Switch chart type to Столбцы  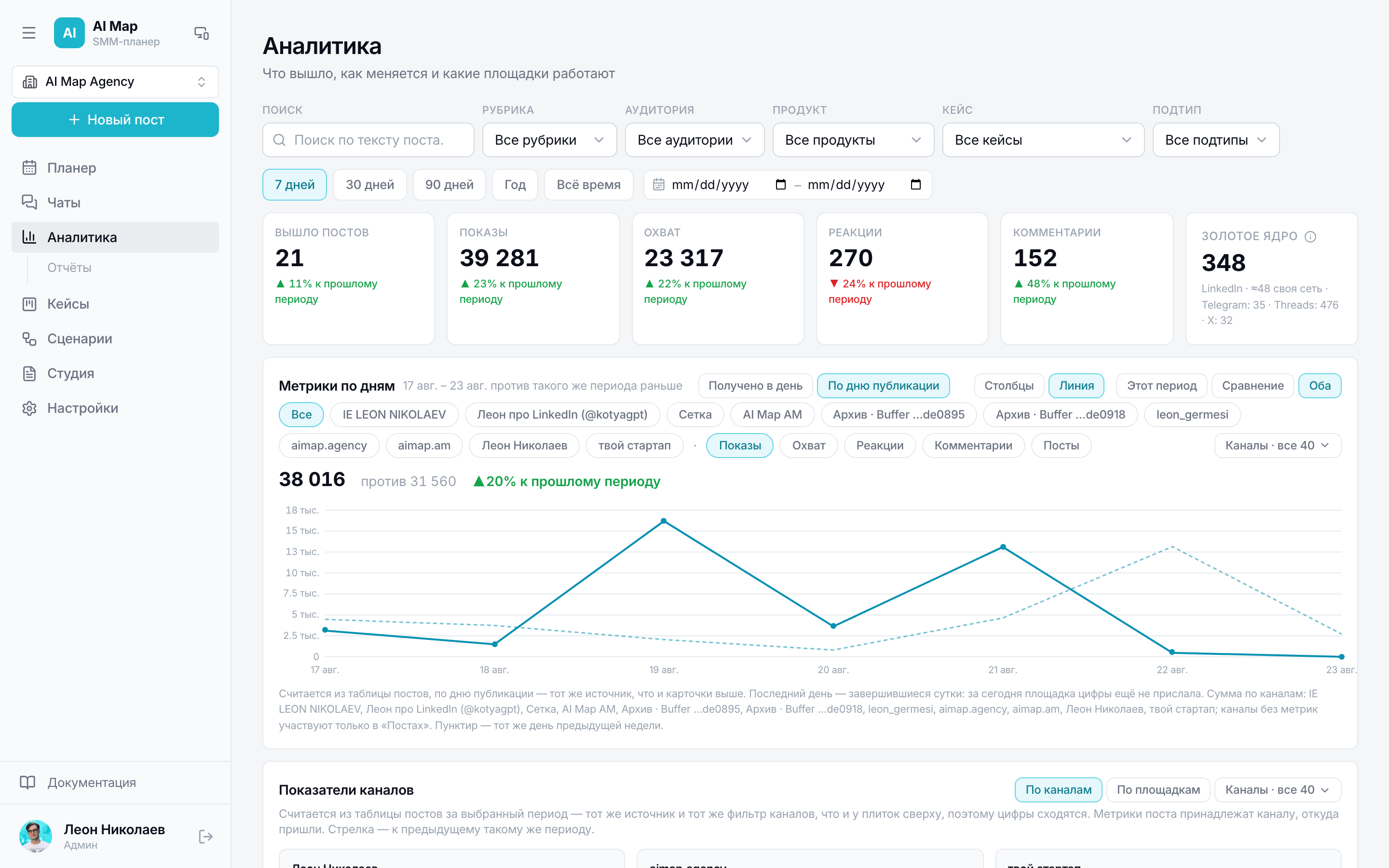(1008, 386)
